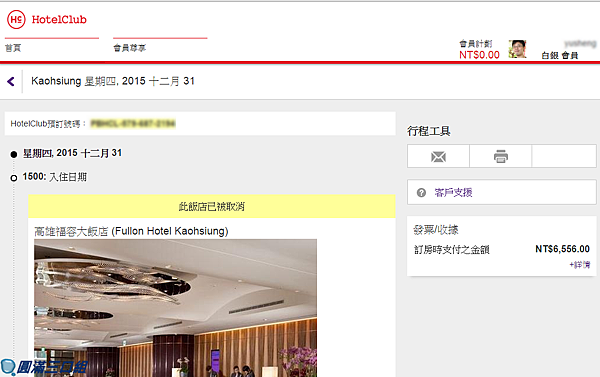The width and height of the screenshot is (600, 377).
Task: Click the NT$0.00 member rewards balance
Action: pos(479,55)
